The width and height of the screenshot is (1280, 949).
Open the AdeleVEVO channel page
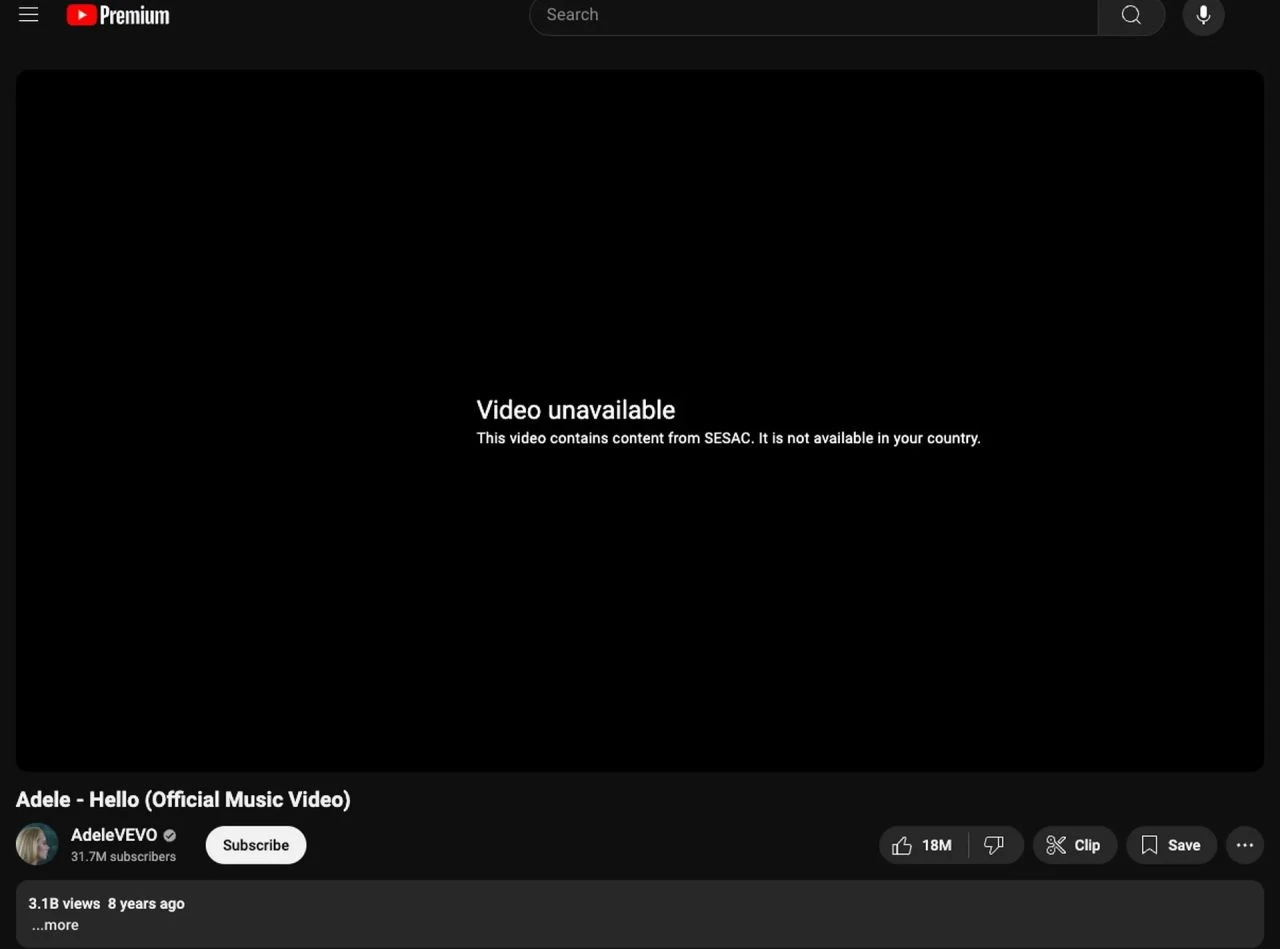pyautogui.click(x=114, y=835)
